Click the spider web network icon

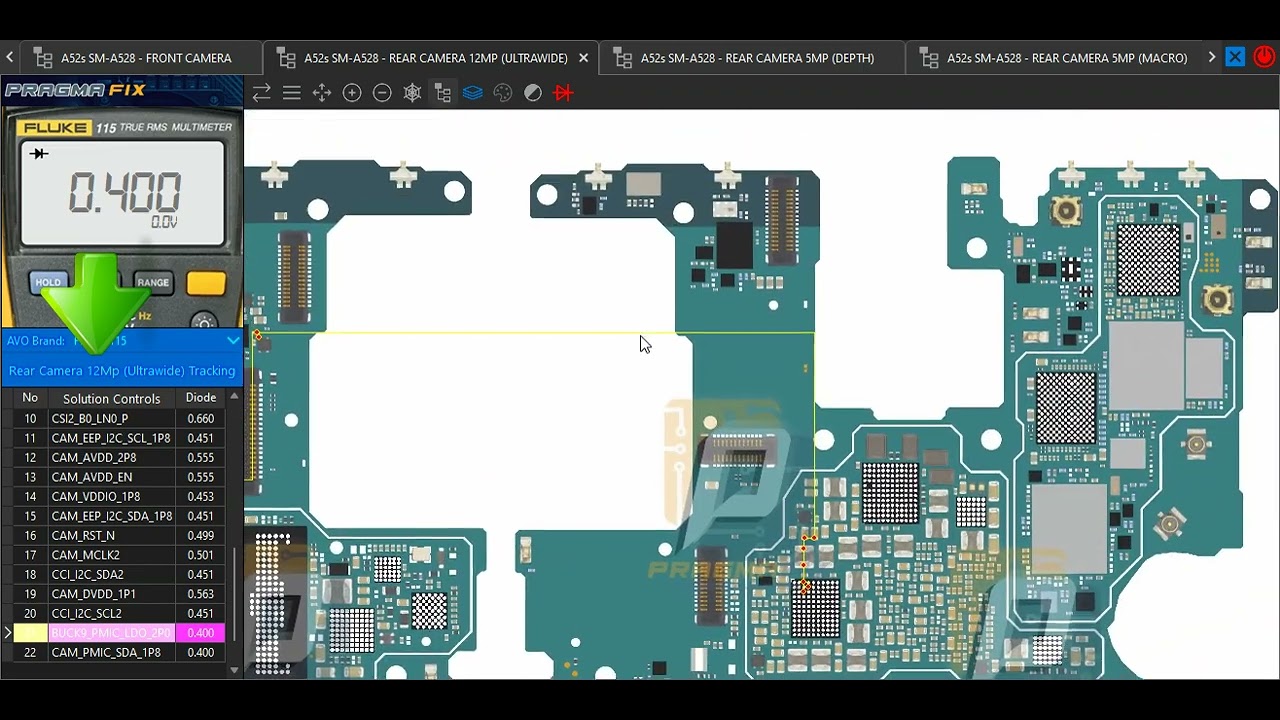[412, 93]
